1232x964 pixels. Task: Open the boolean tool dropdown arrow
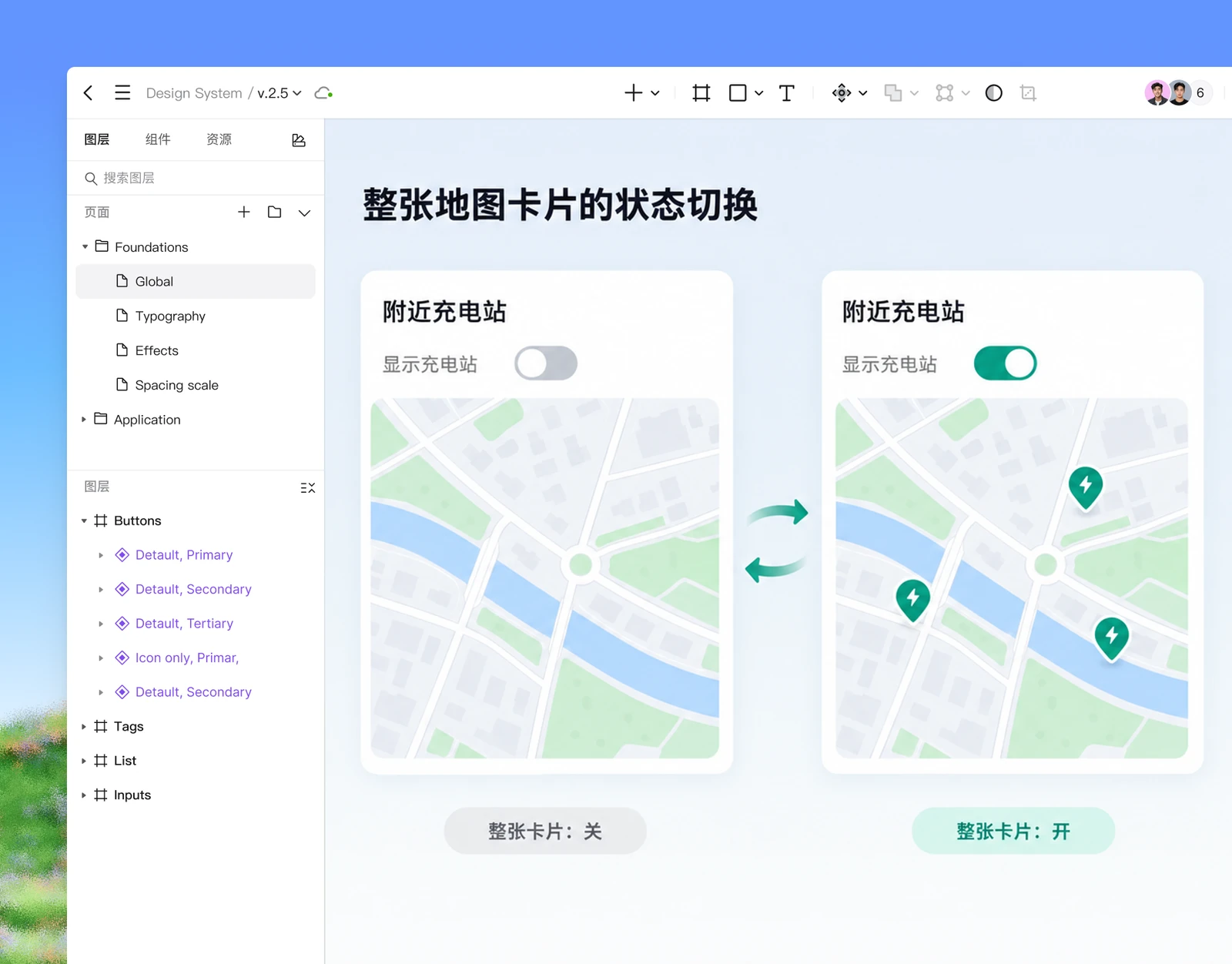click(x=914, y=93)
